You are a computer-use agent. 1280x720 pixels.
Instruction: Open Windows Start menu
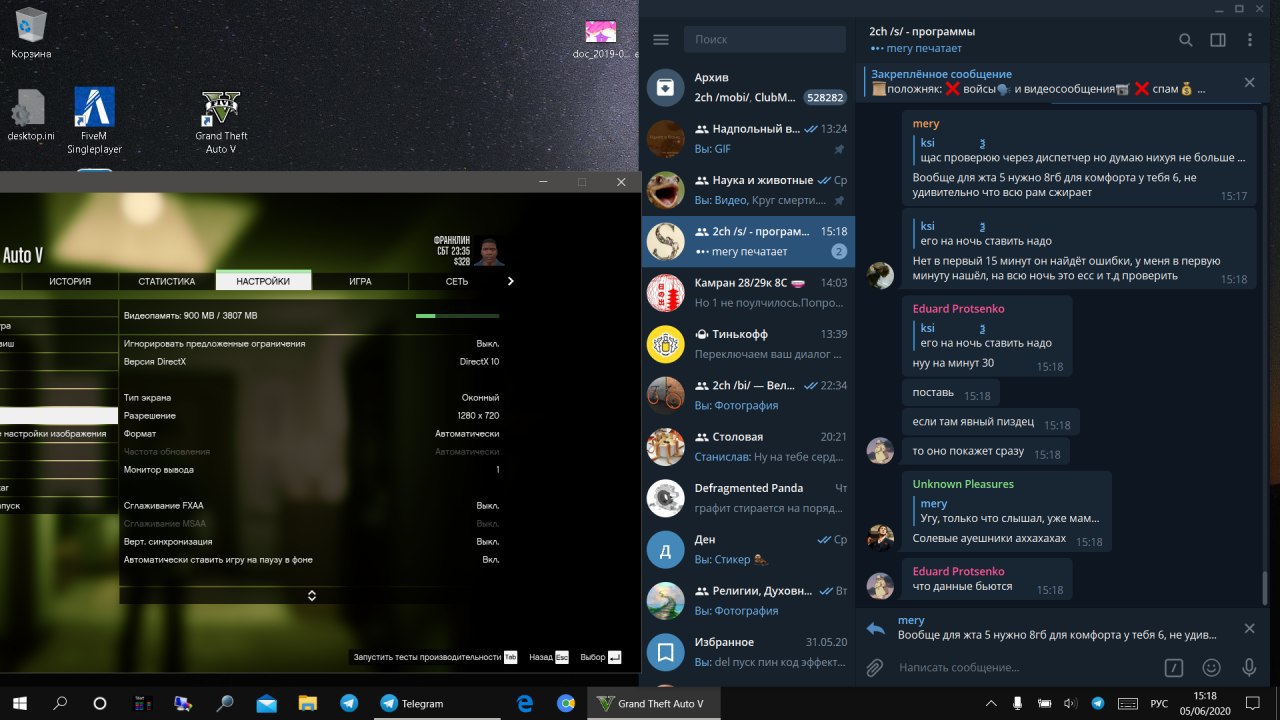click(20, 703)
